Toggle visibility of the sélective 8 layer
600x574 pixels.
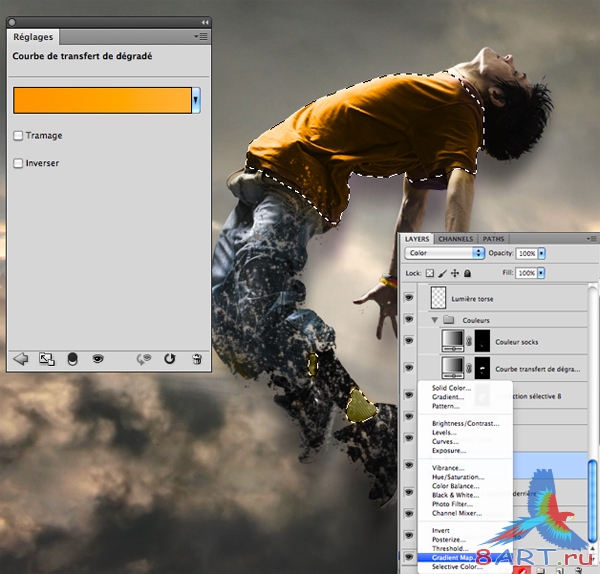pyautogui.click(x=409, y=395)
